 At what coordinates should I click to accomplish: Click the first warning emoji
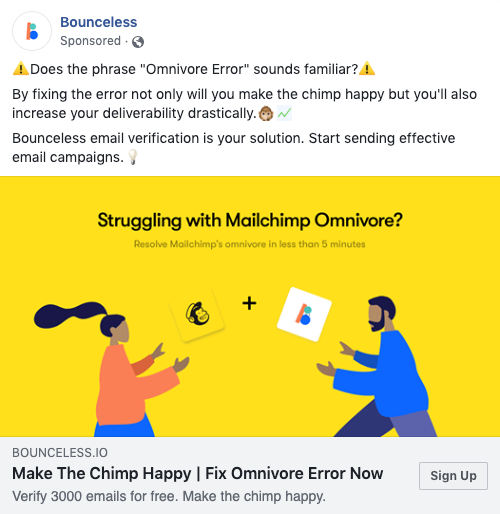point(21,69)
